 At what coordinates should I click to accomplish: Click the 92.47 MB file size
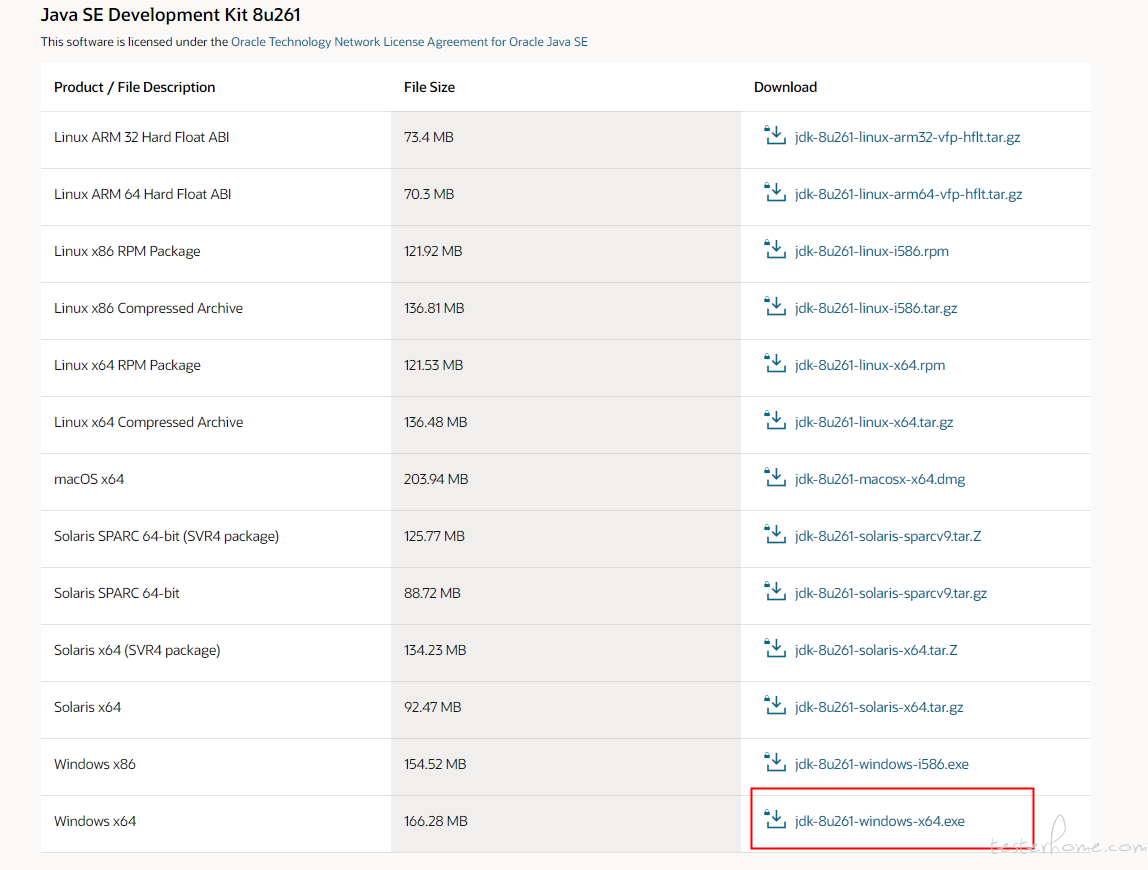click(x=433, y=707)
